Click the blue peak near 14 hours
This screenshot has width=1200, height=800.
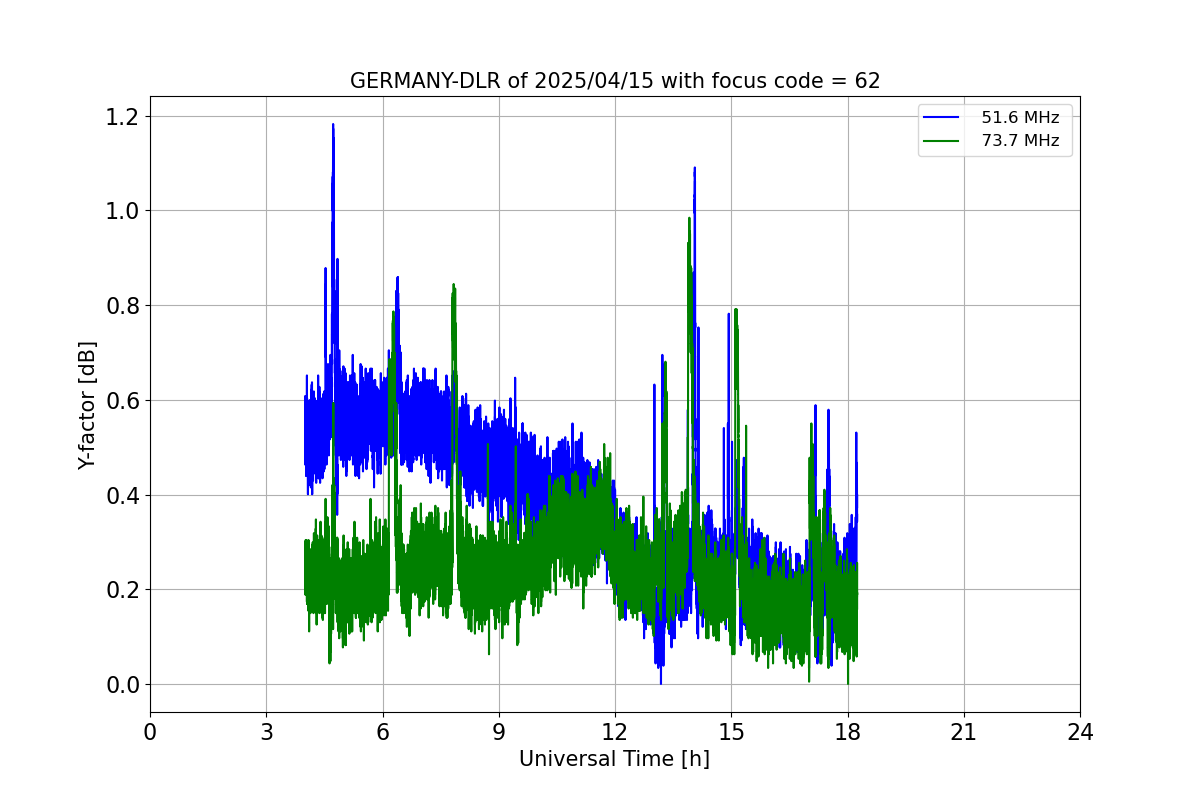(694, 170)
